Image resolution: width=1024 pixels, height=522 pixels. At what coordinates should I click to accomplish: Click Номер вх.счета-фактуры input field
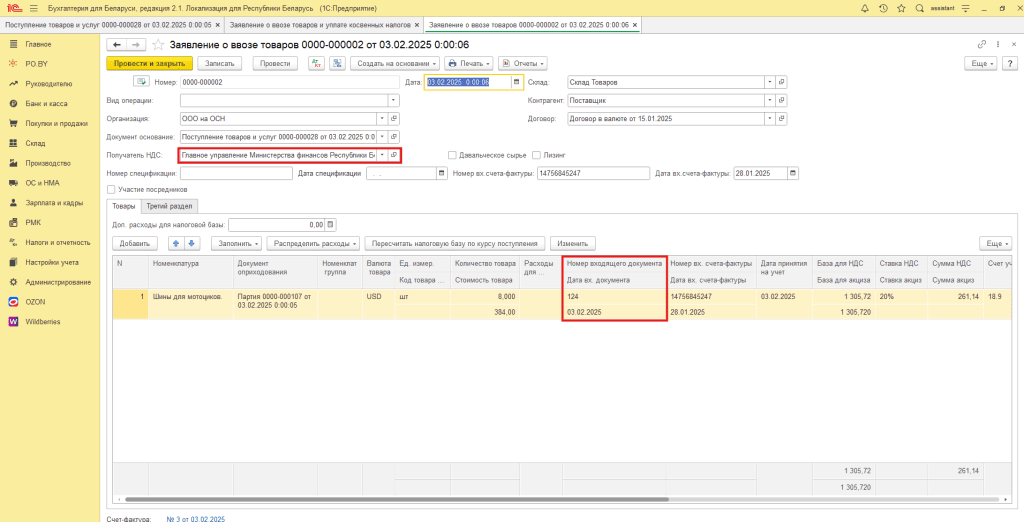pyautogui.click(x=593, y=173)
